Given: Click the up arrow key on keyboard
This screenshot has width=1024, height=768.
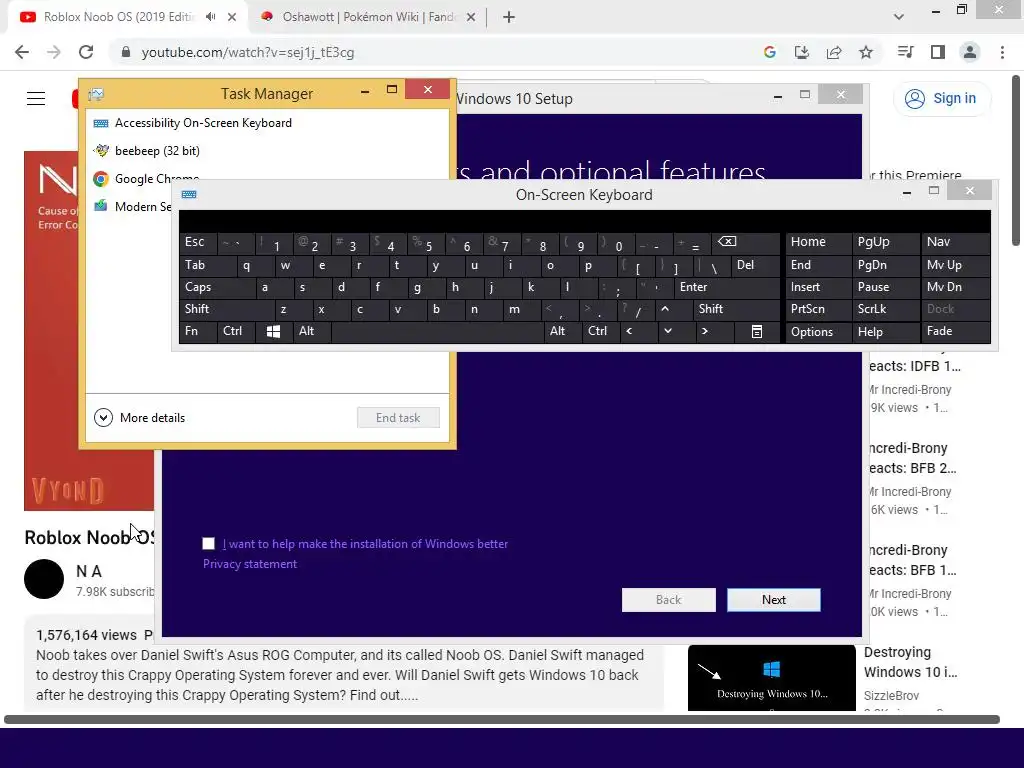Looking at the screenshot, I should point(665,309).
